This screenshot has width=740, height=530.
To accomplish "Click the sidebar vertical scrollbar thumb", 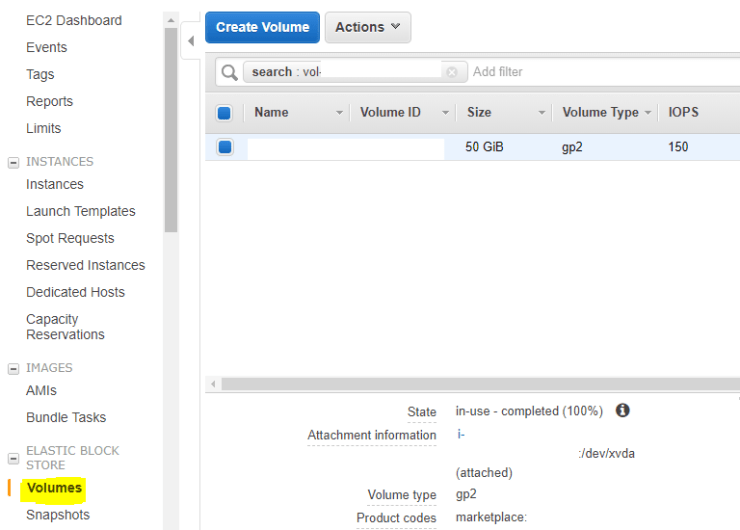I will (171, 130).
